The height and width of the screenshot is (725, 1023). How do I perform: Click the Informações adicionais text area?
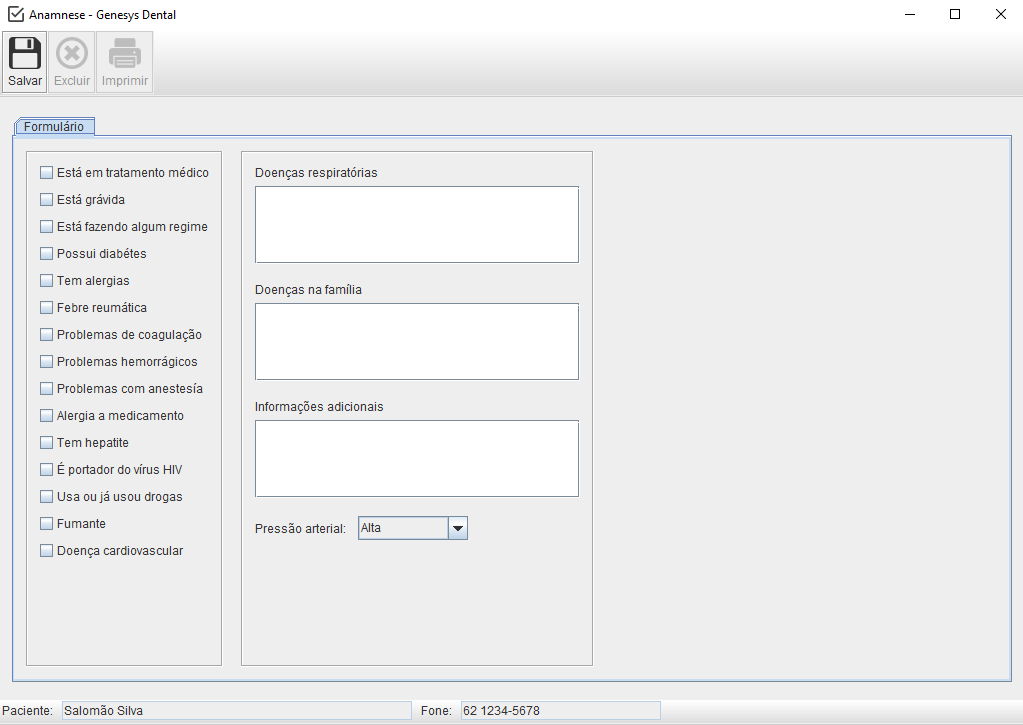tap(416, 458)
